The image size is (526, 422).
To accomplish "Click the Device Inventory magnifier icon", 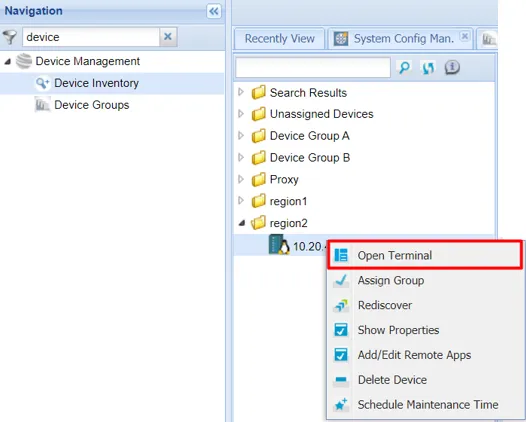I will click(43, 83).
